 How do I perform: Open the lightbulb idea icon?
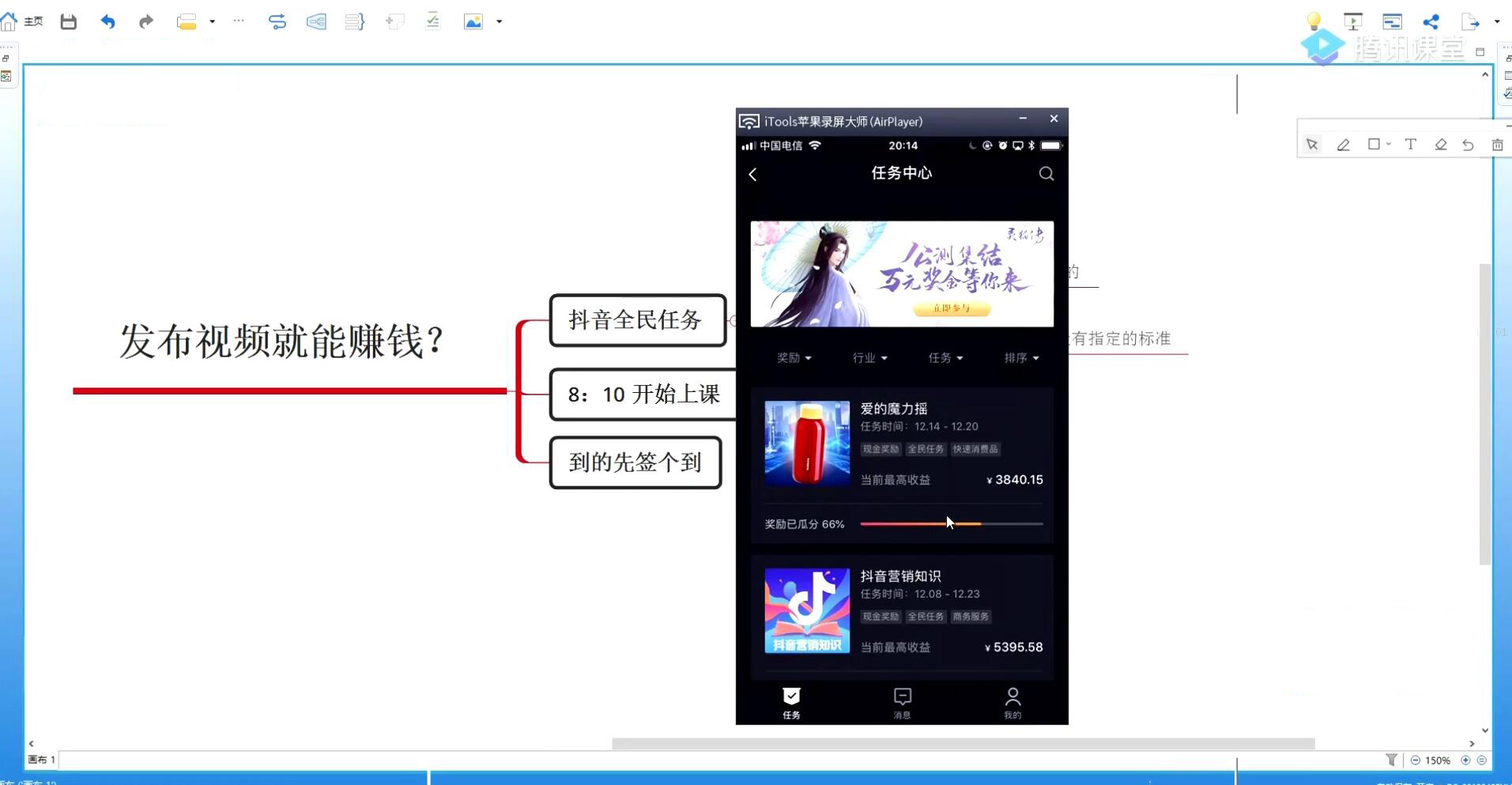[1314, 21]
